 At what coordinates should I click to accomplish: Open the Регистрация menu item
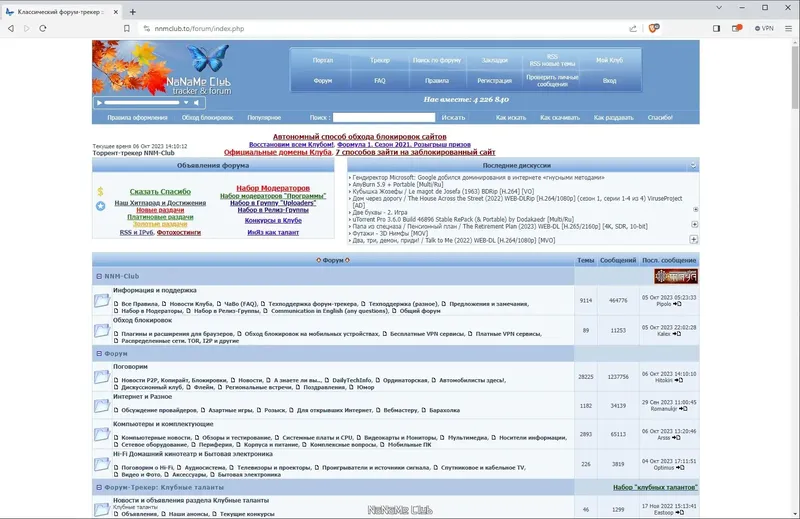tap(494, 81)
